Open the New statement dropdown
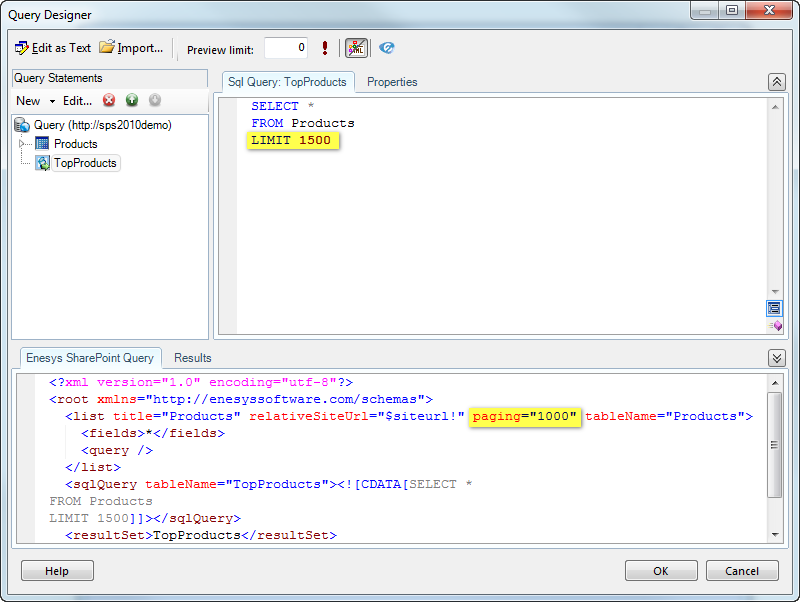 point(35,100)
